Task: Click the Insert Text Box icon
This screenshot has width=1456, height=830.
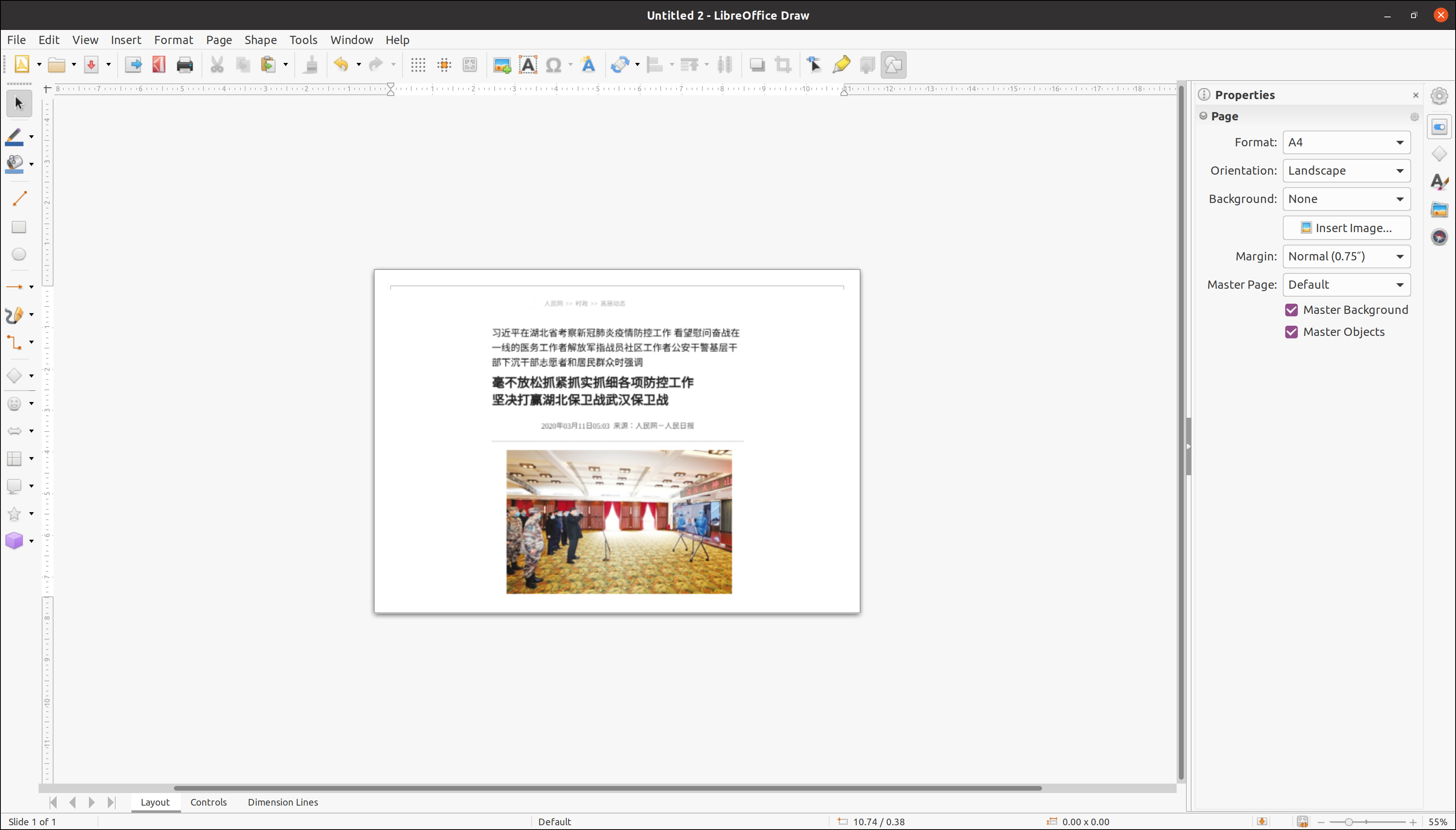Action: point(528,65)
